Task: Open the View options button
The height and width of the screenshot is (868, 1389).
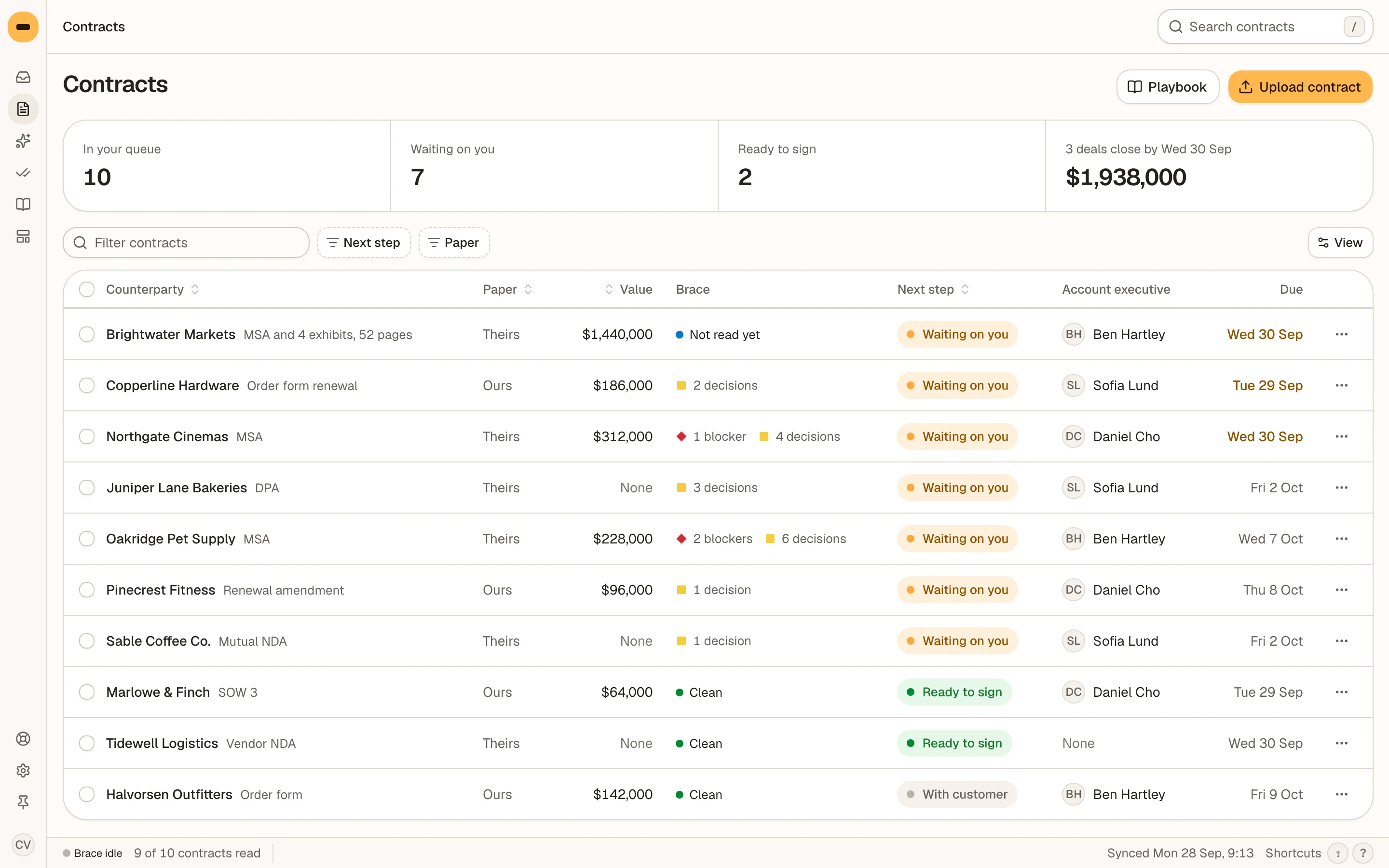Action: [x=1340, y=242]
